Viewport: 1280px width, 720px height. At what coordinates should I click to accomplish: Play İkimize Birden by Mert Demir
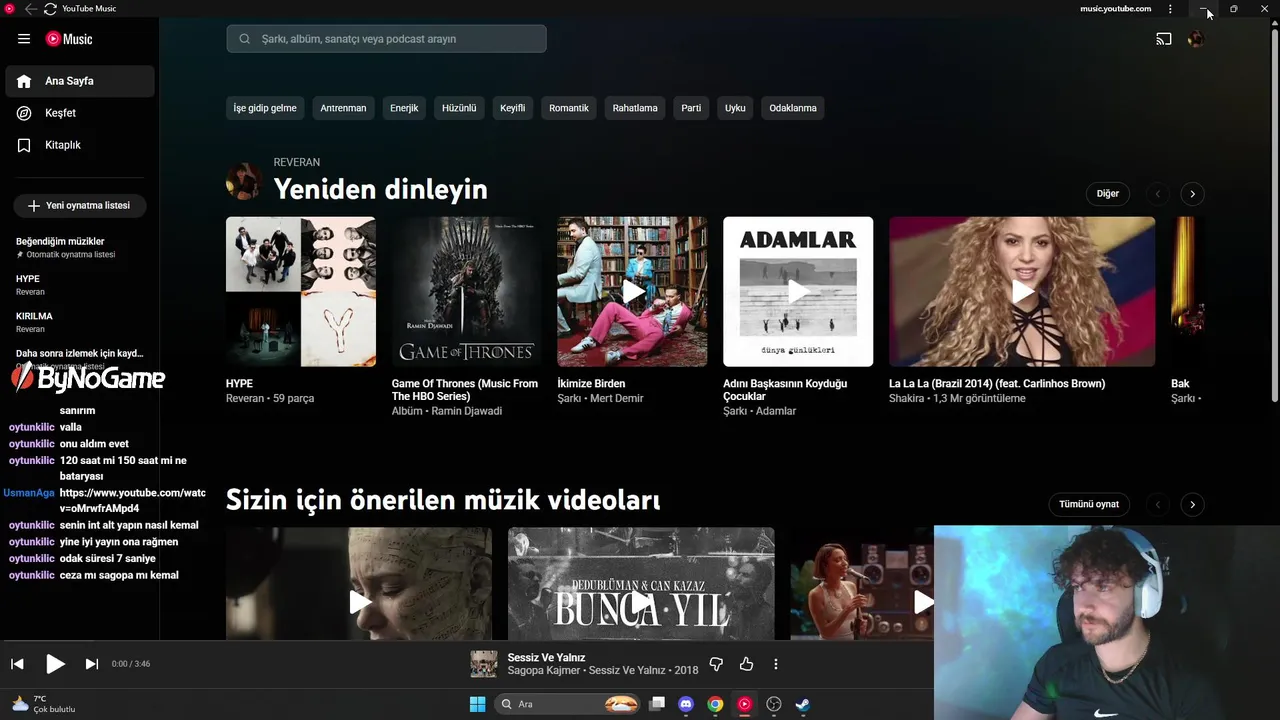(x=632, y=292)
